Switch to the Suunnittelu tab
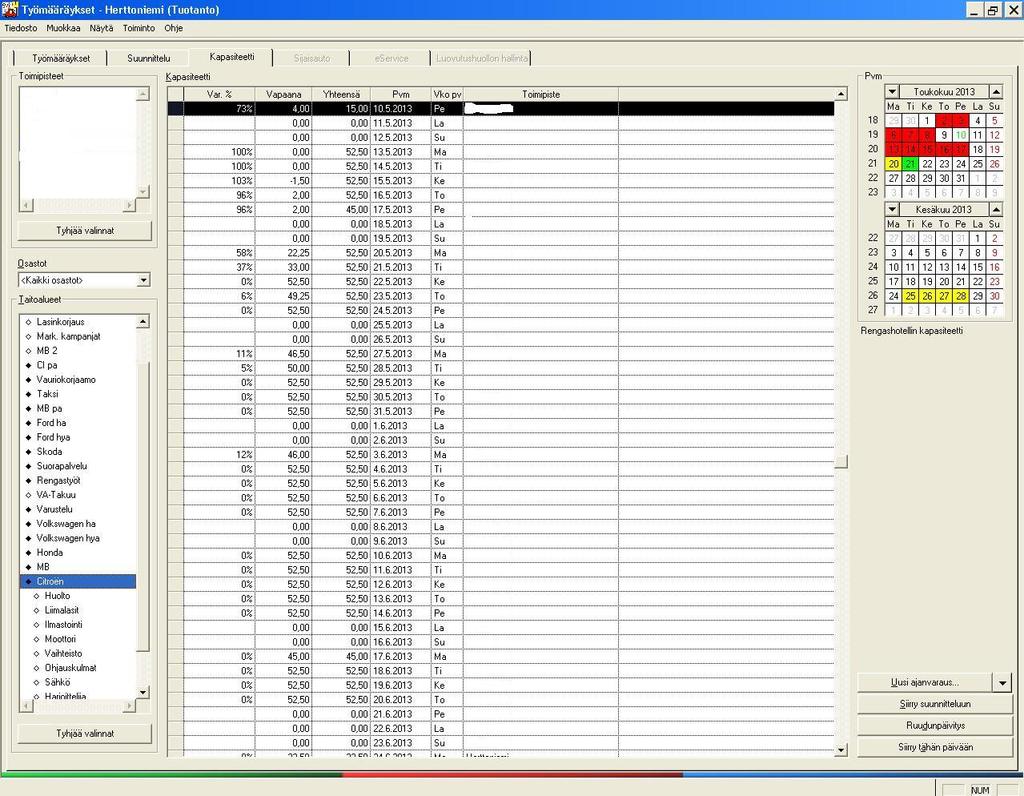Image resolution: width=1024 pixels, height=796 pixels. [148, 58]
